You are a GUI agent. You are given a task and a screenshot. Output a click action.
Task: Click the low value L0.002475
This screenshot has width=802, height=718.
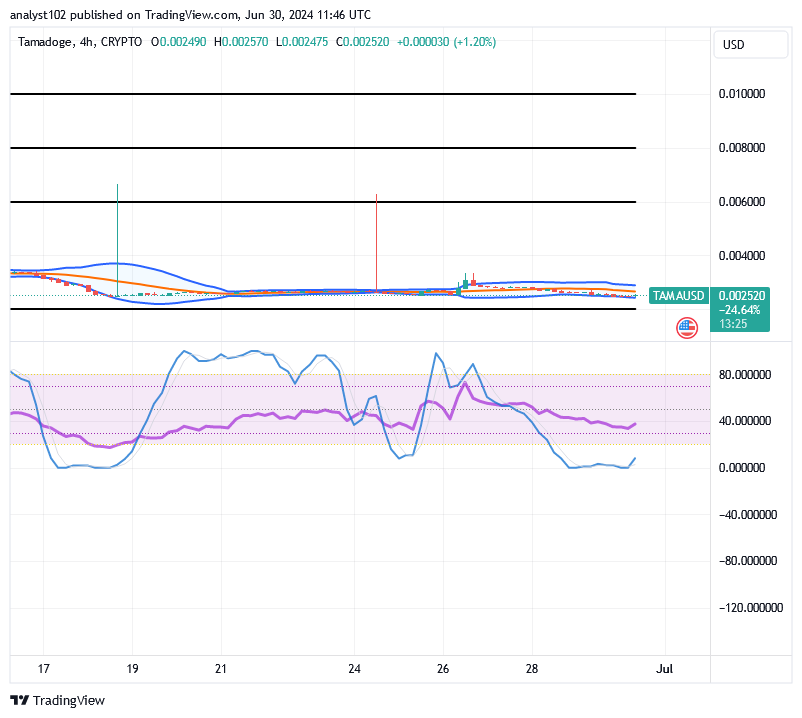point(302,42)
